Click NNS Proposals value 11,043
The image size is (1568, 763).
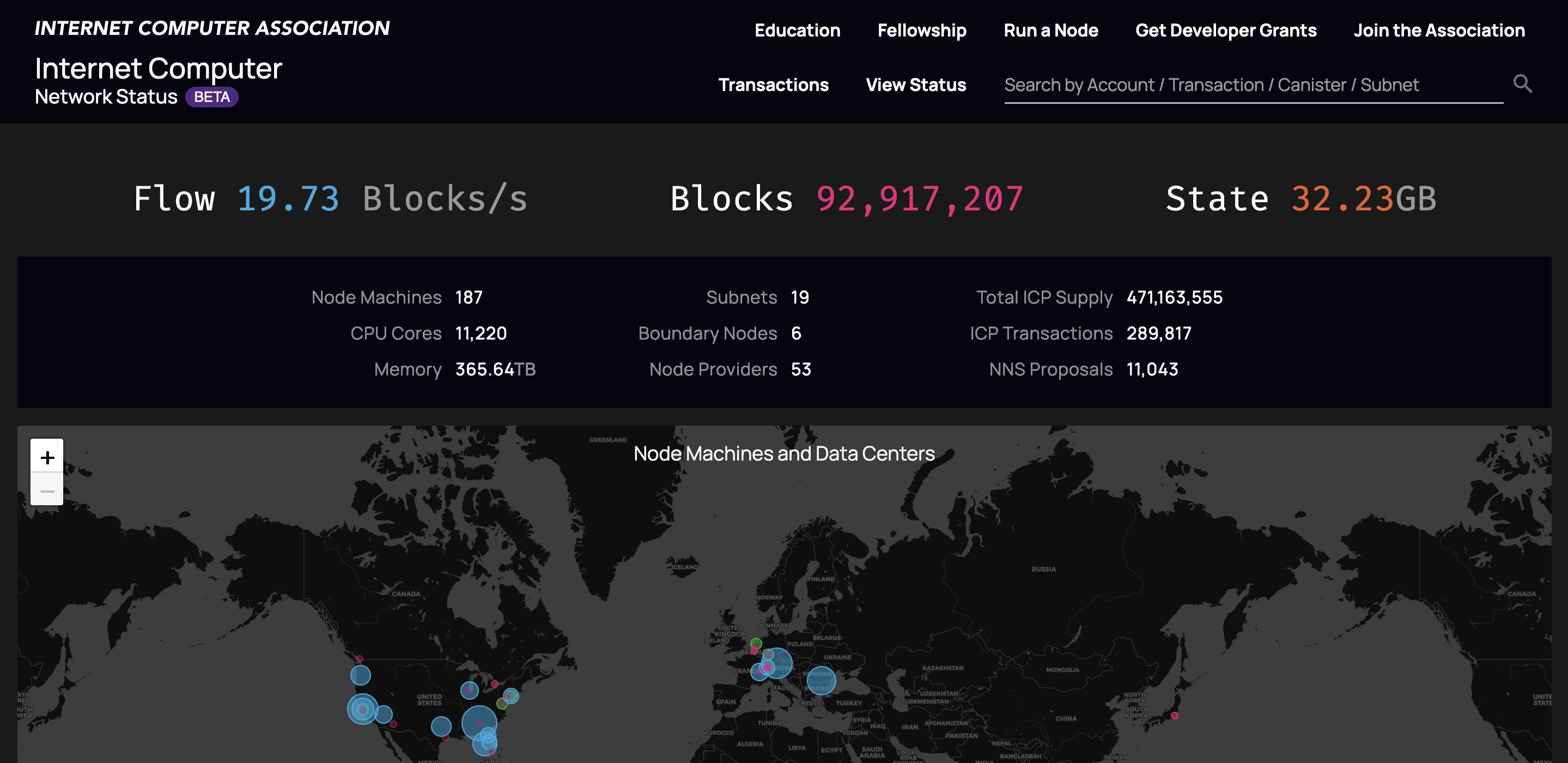[x=1152, y=369]
